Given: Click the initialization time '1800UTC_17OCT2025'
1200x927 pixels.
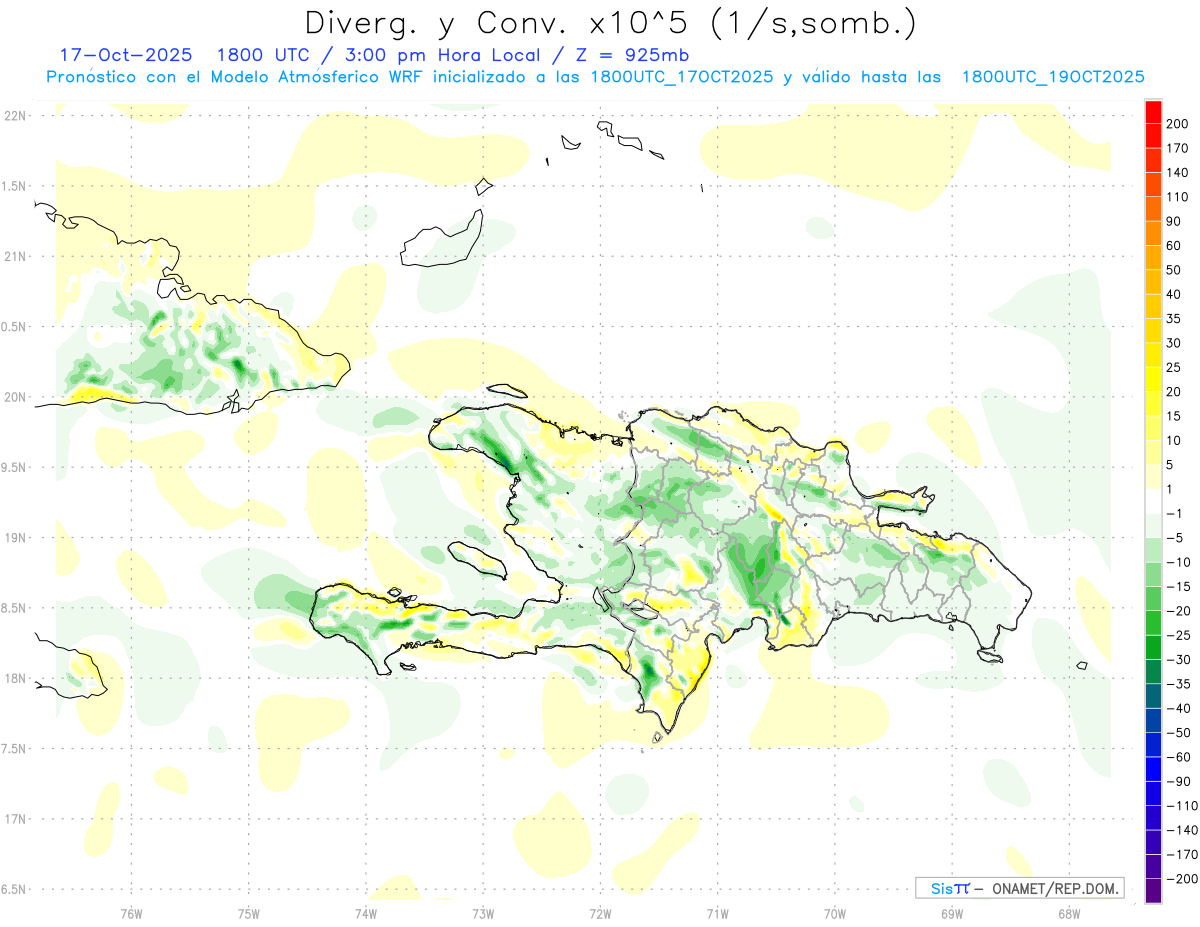Looking at the screenshot, I should 682,77.
